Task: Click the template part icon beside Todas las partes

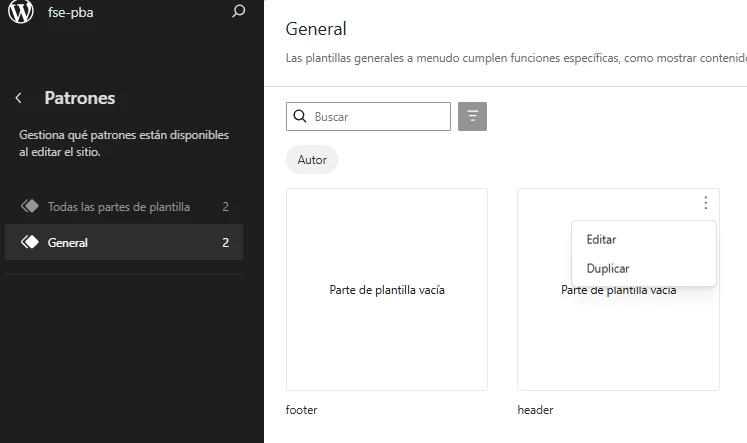Action: click(x=30, y=206)
